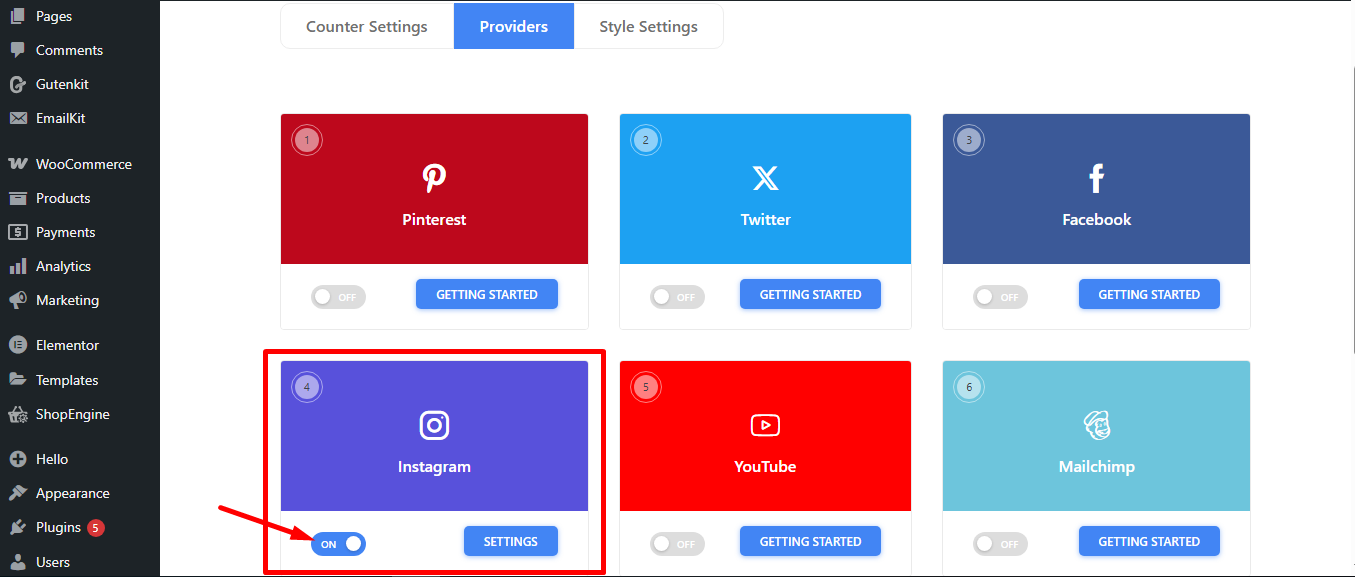This screenshot has height=577, width=1355.
Task: Click the Templates label in sidebar
Action: pos(67,380)
